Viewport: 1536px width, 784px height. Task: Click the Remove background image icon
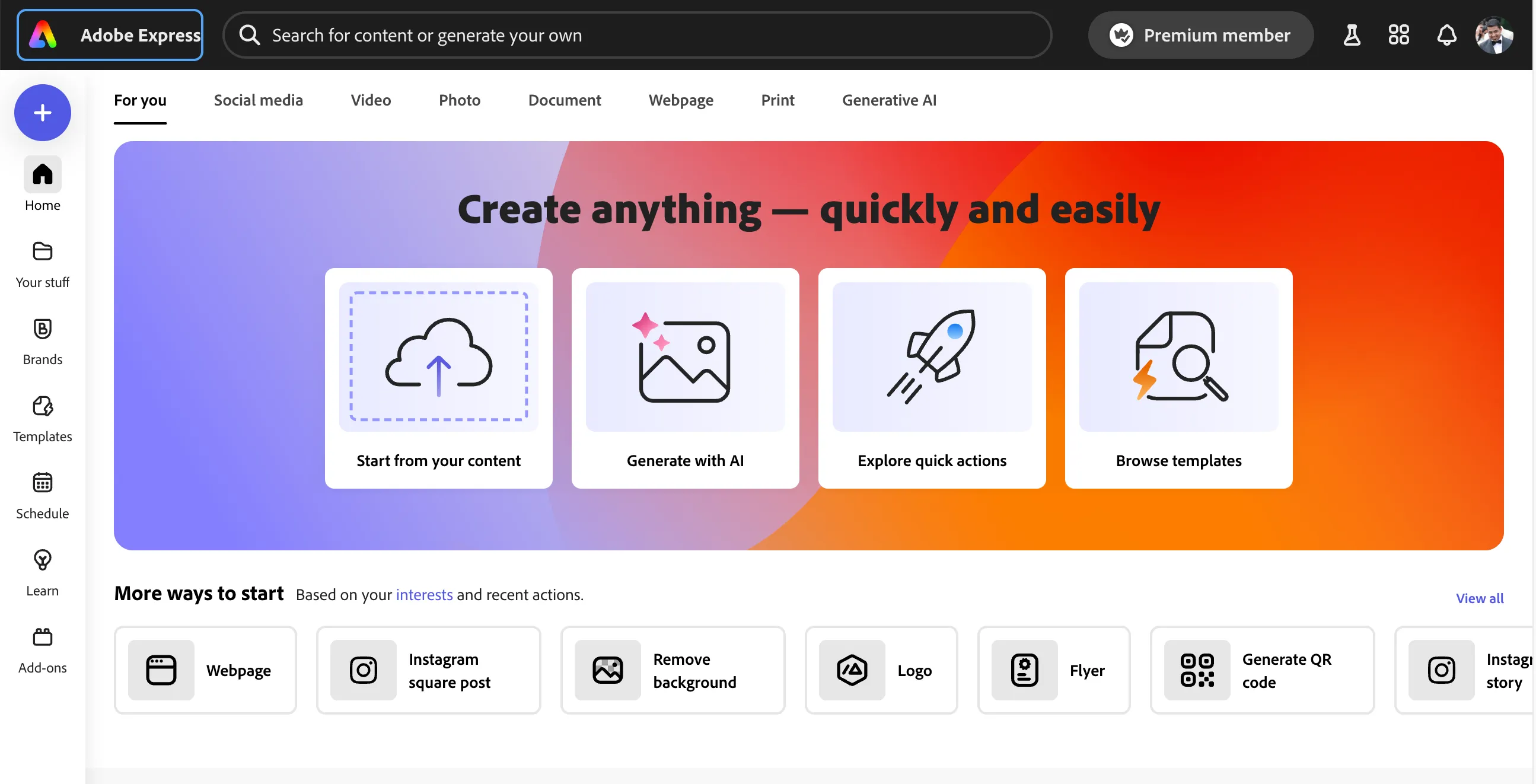608,670
